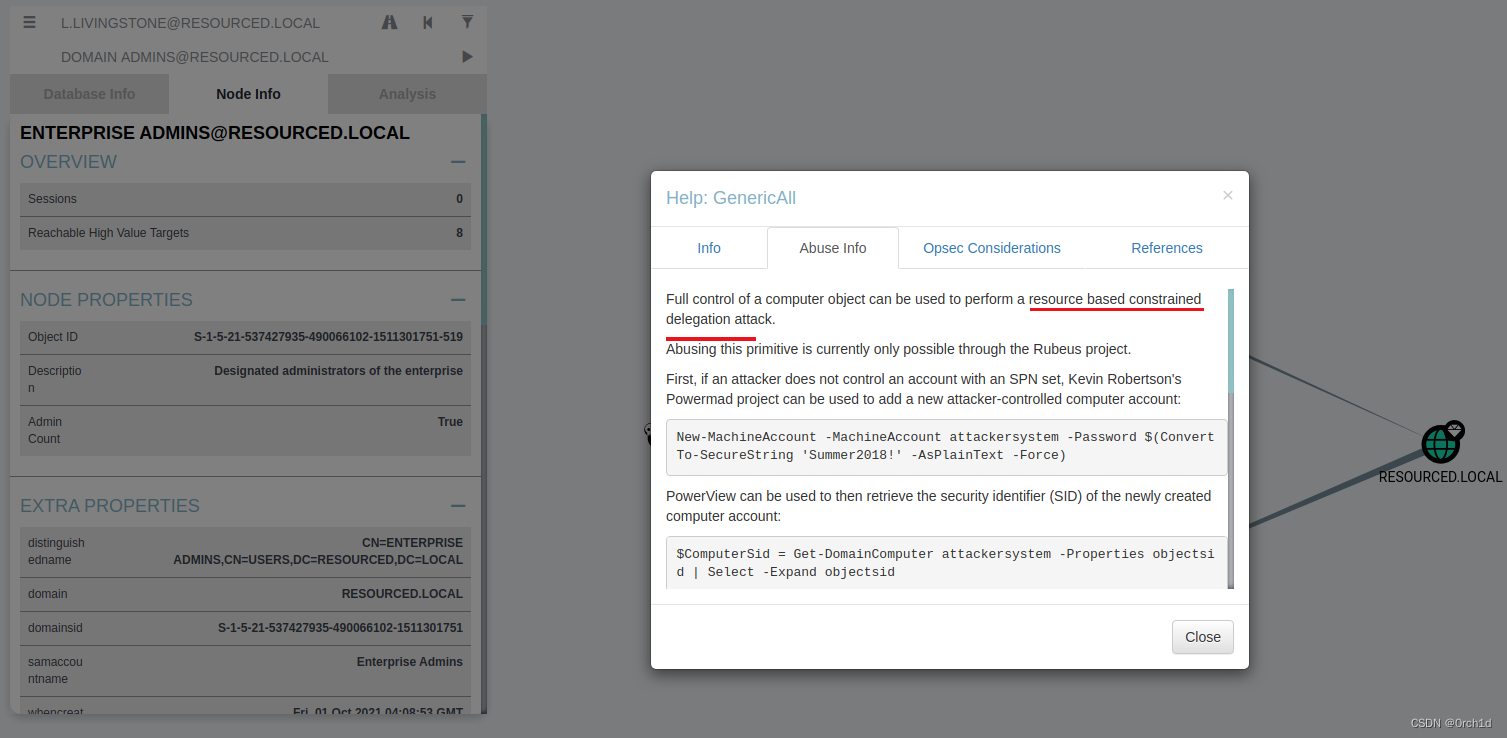Click the Admin Count True row
1507x738 pixels.
(245, 430)
